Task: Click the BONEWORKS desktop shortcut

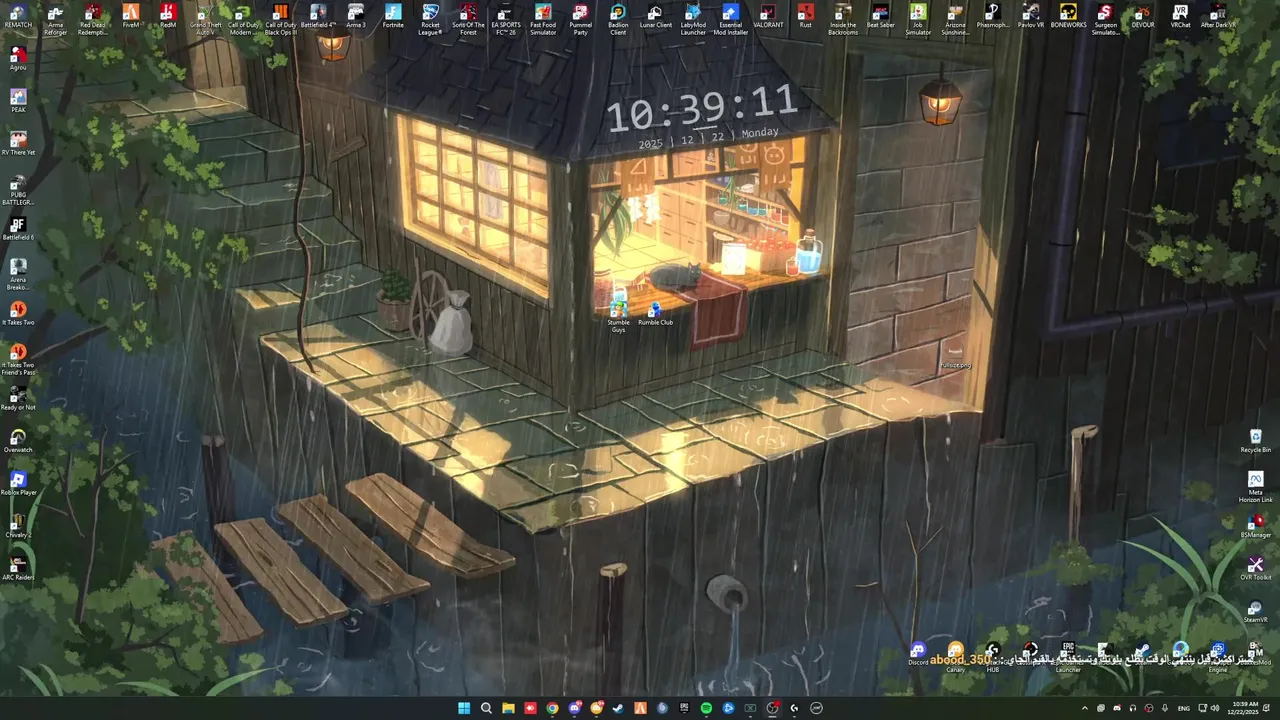Action: pyautogui.click(x=1068, y=17)
